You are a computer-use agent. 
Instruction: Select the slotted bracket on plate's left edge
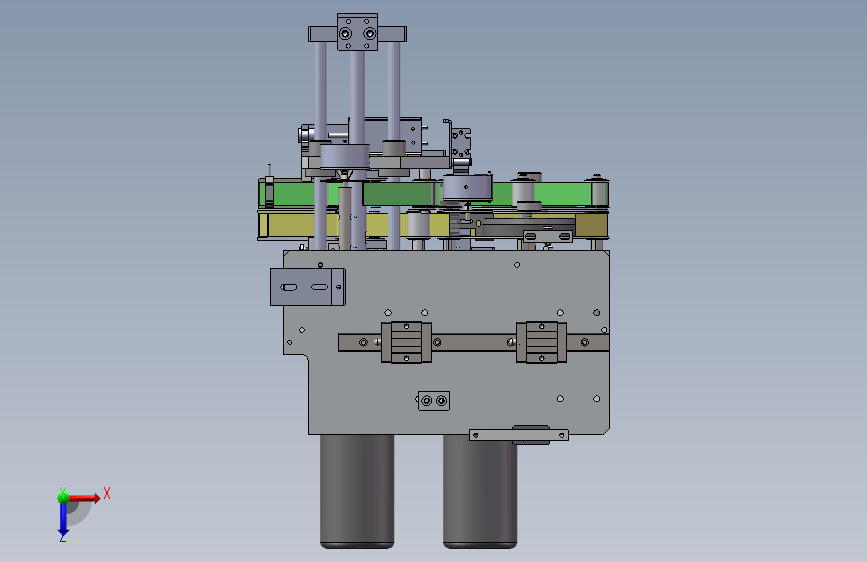coord(308,287)
